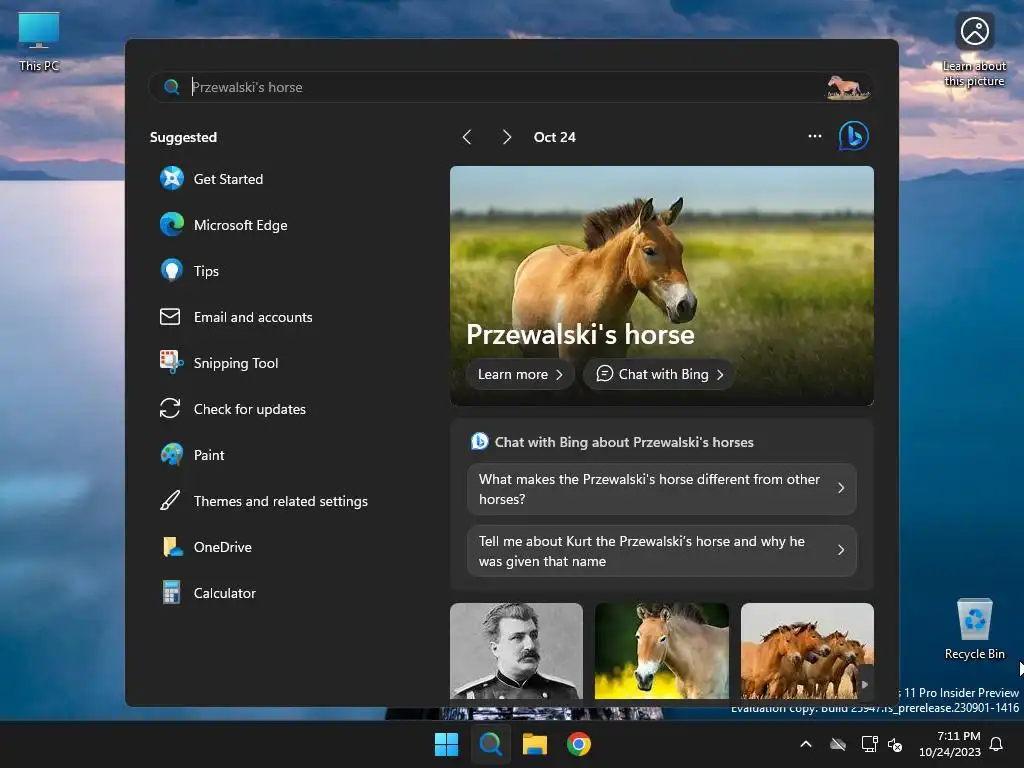1024x768 pixels.
Task: Click Learn about this picture icon
Action: point(974,49)
